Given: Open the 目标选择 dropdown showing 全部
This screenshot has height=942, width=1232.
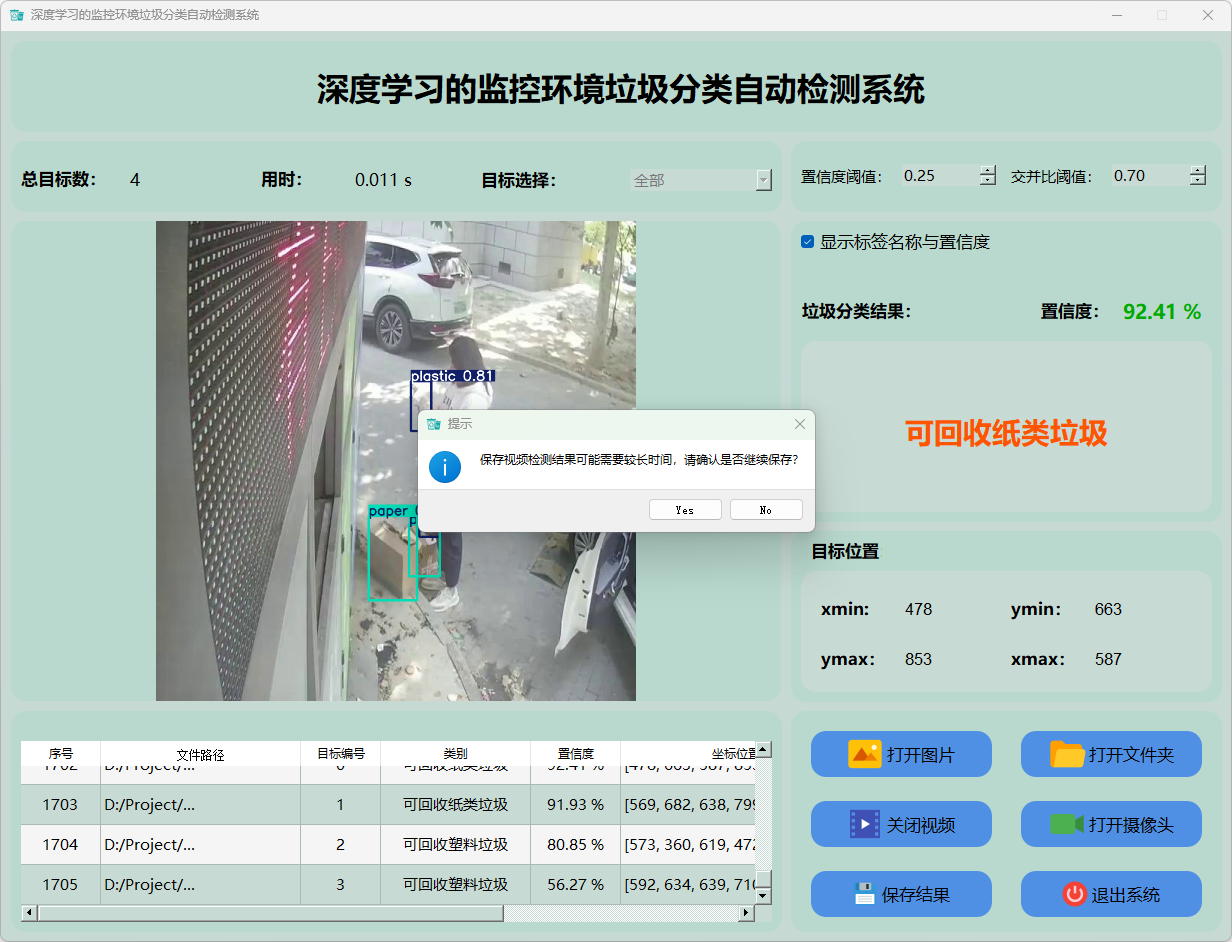Looking at the screenshot, I should pos(763,180).
